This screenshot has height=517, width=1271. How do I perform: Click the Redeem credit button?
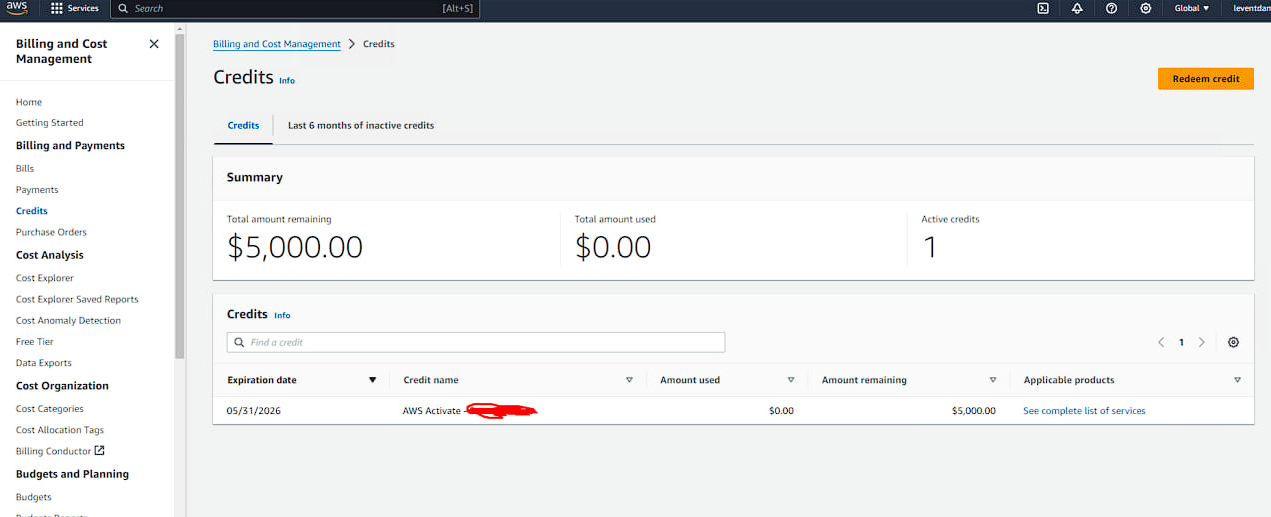pos(1205,79)
